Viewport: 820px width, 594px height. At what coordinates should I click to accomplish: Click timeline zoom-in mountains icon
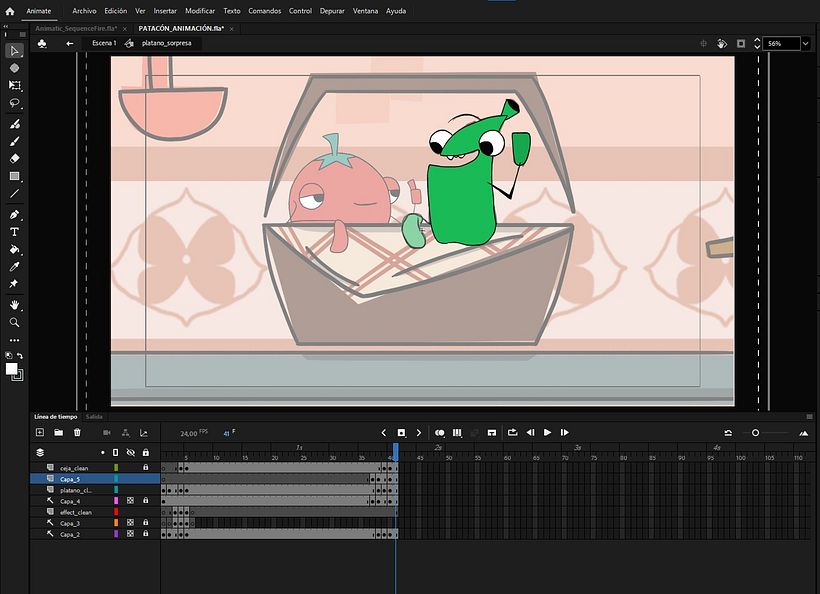point(804,433)
